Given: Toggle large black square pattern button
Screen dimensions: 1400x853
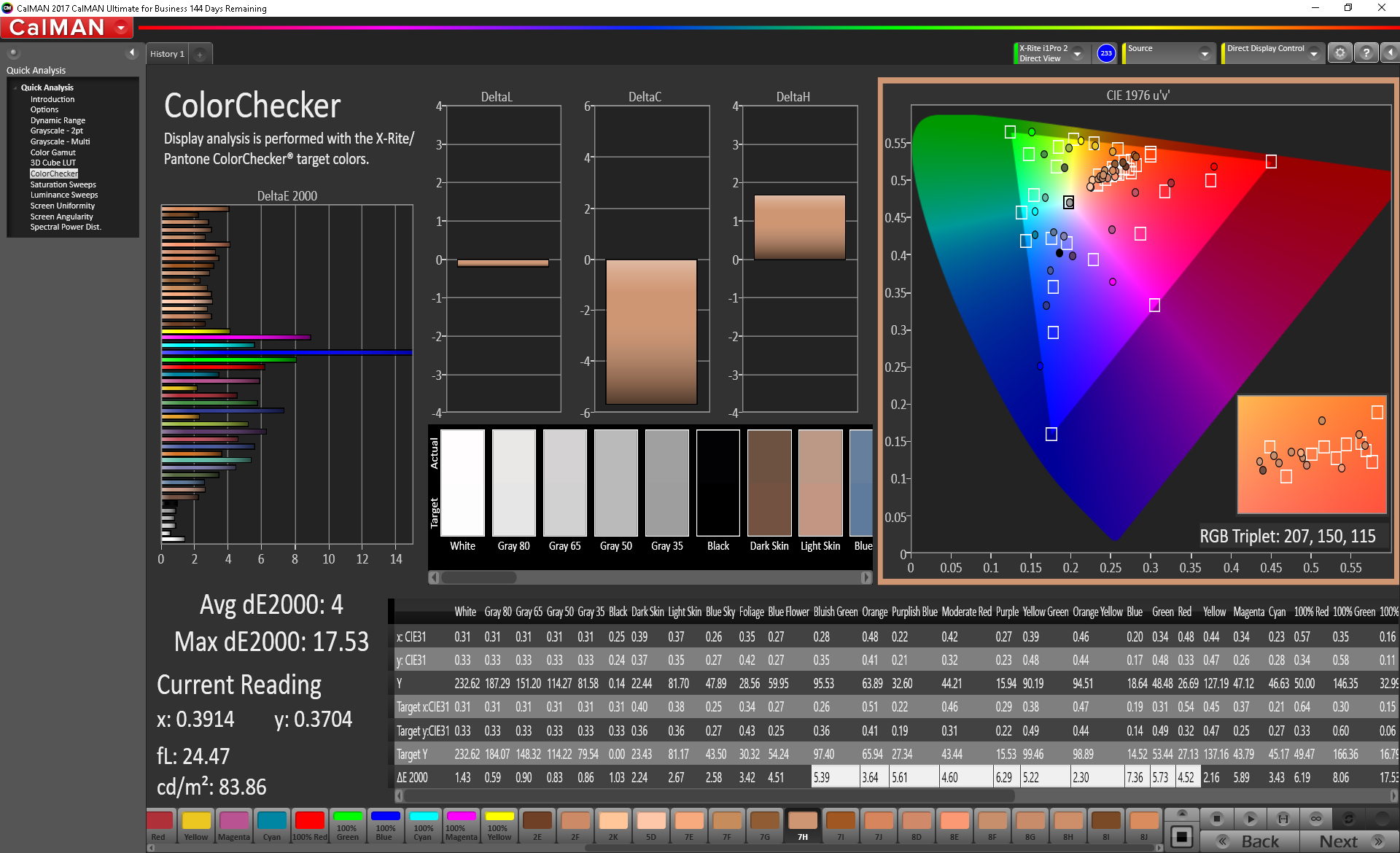Looking at the screenshot, I should (x=1182, y=836).
